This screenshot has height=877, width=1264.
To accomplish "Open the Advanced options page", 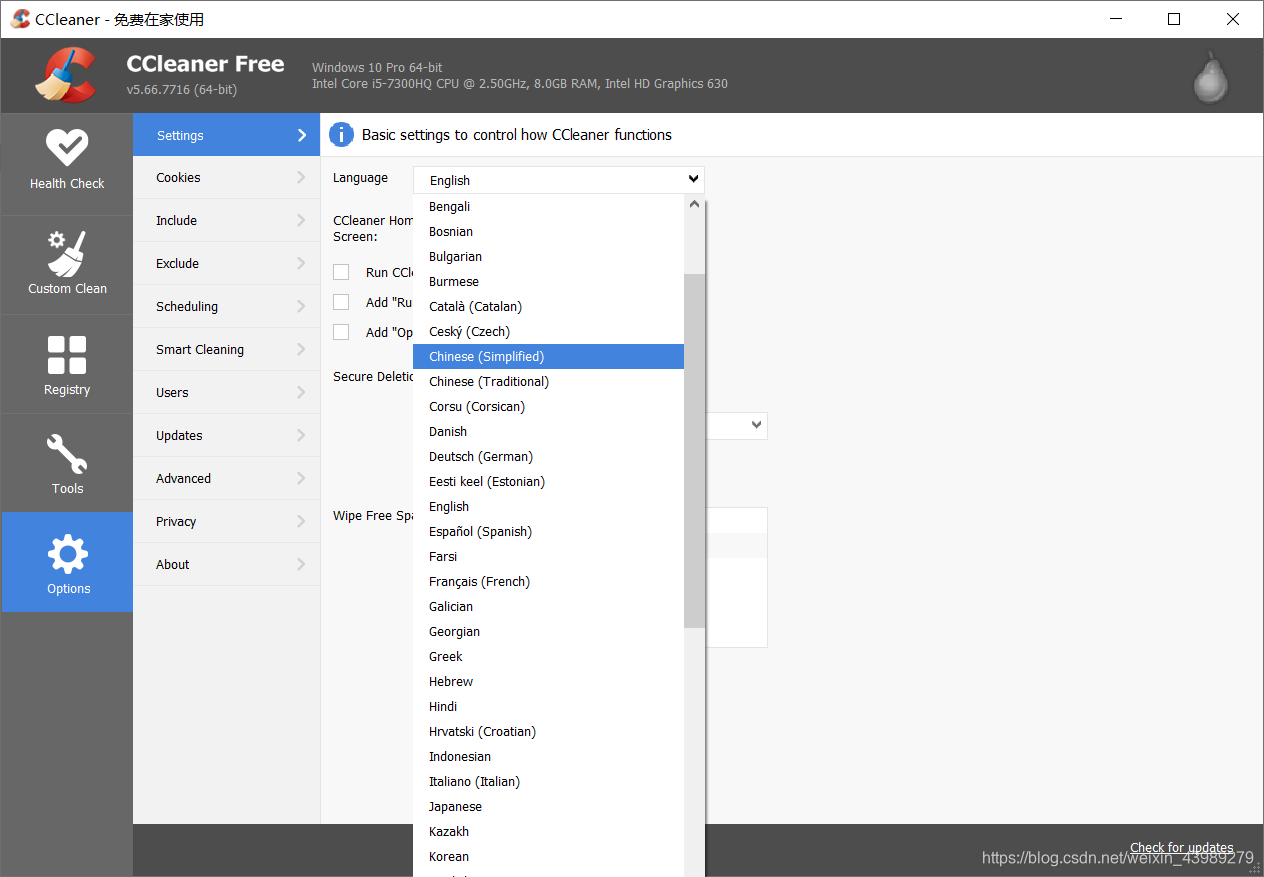I will tap(226, 479).
